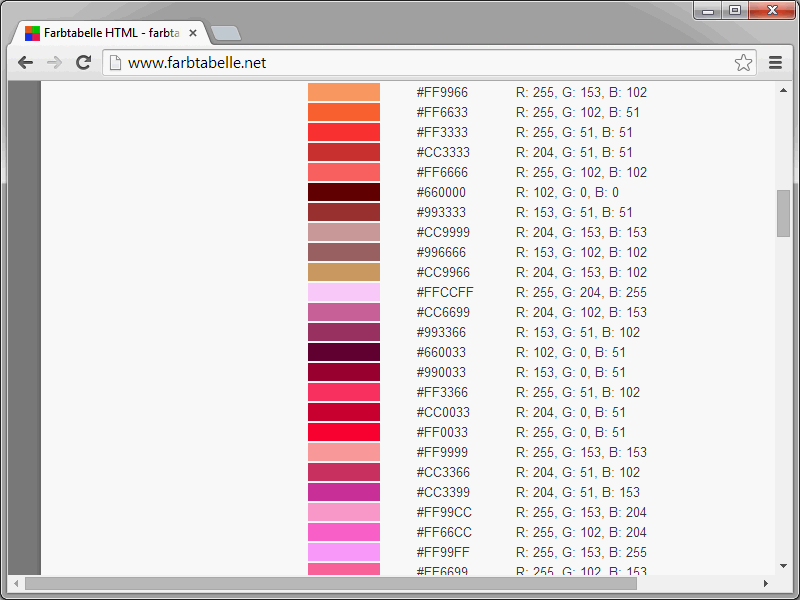Pick the #FF3333 red swatch

pyautogui.click(x=344, y=132)
